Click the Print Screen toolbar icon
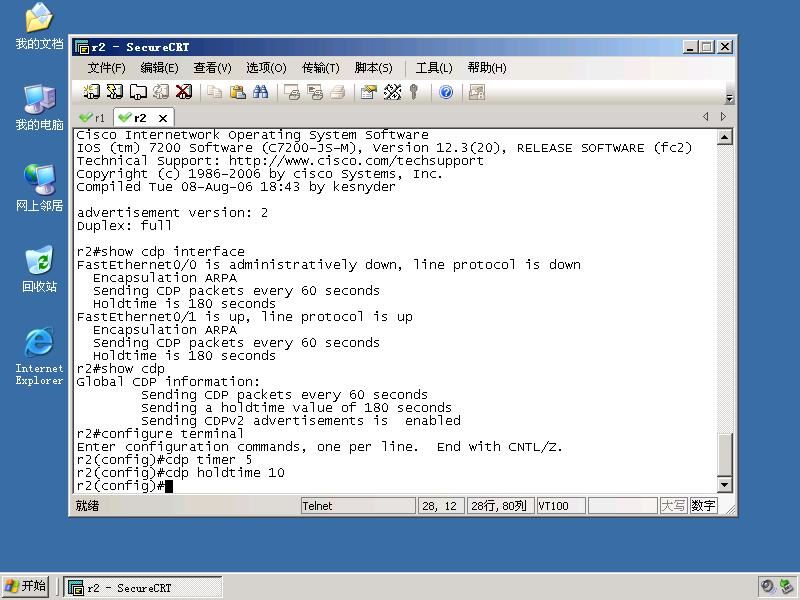 pos(292,92)
